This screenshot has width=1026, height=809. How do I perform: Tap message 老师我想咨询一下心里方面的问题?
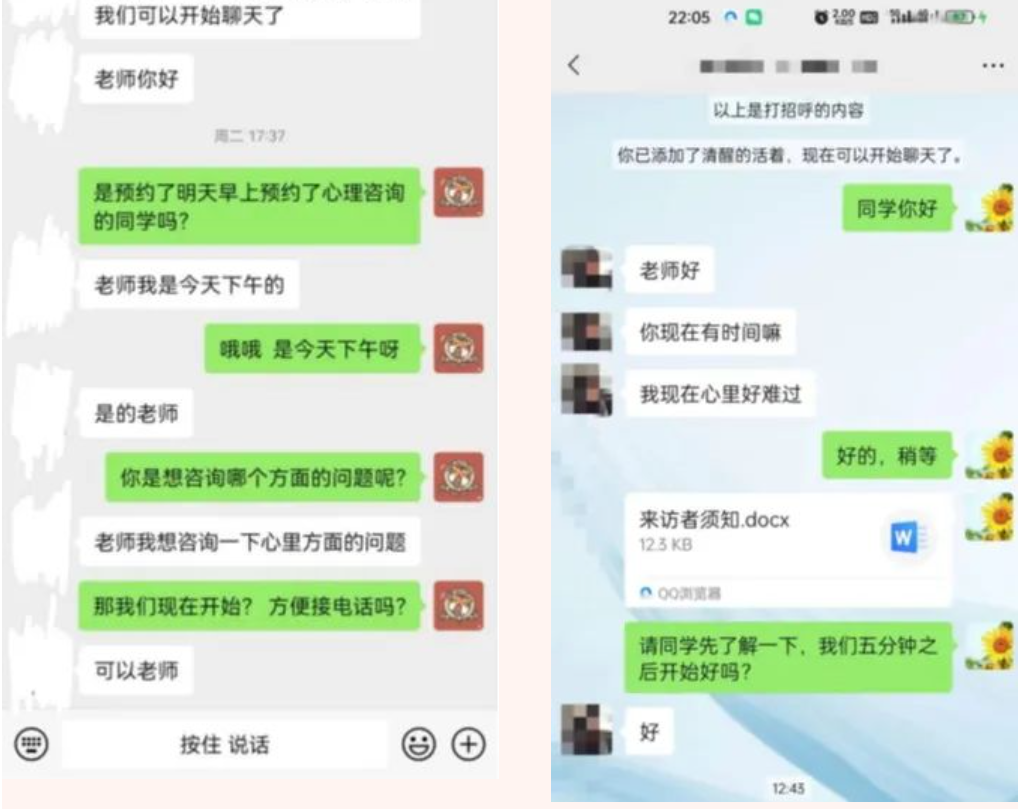point(250,542)
